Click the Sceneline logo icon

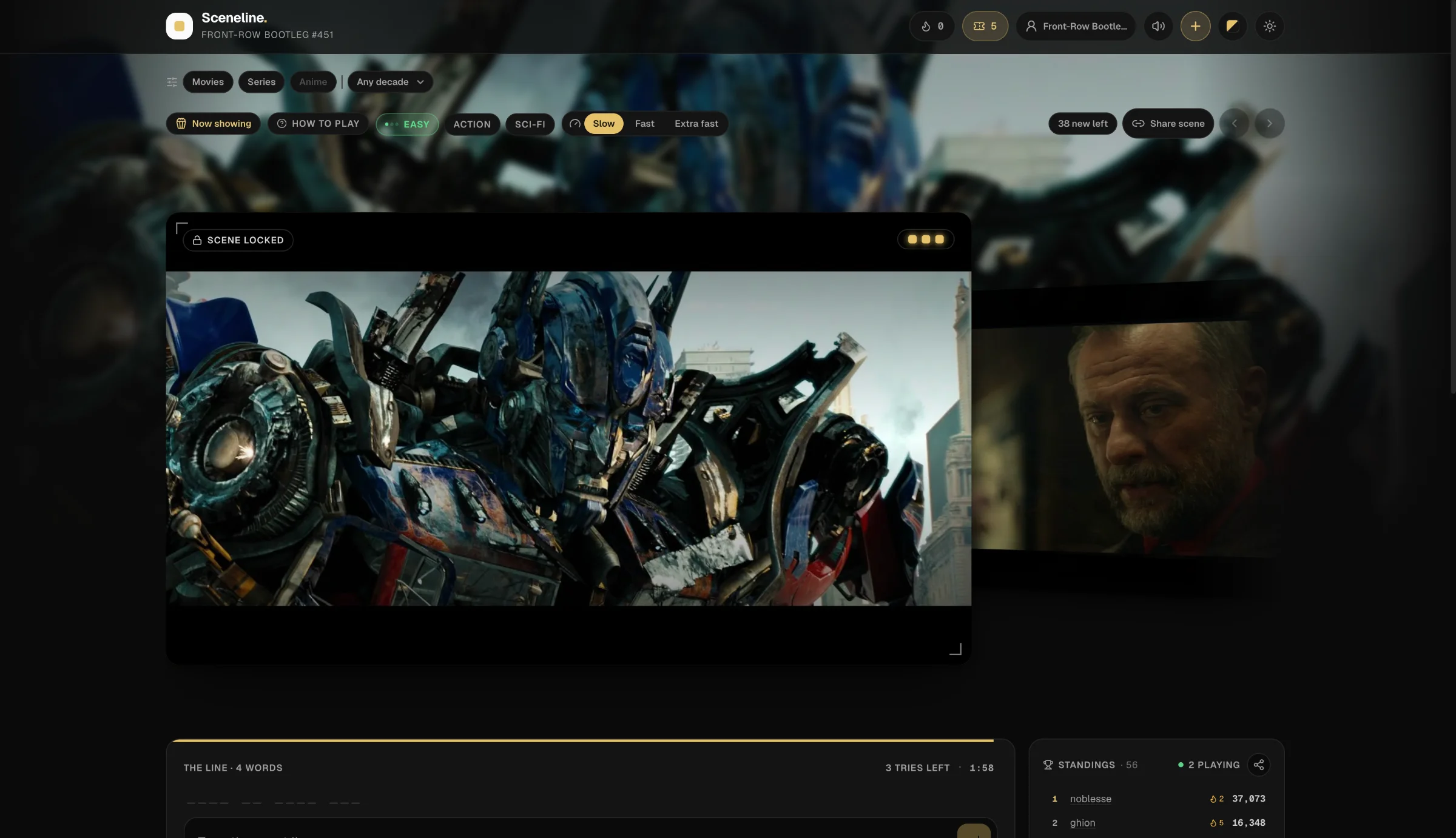tap(179, 26)
